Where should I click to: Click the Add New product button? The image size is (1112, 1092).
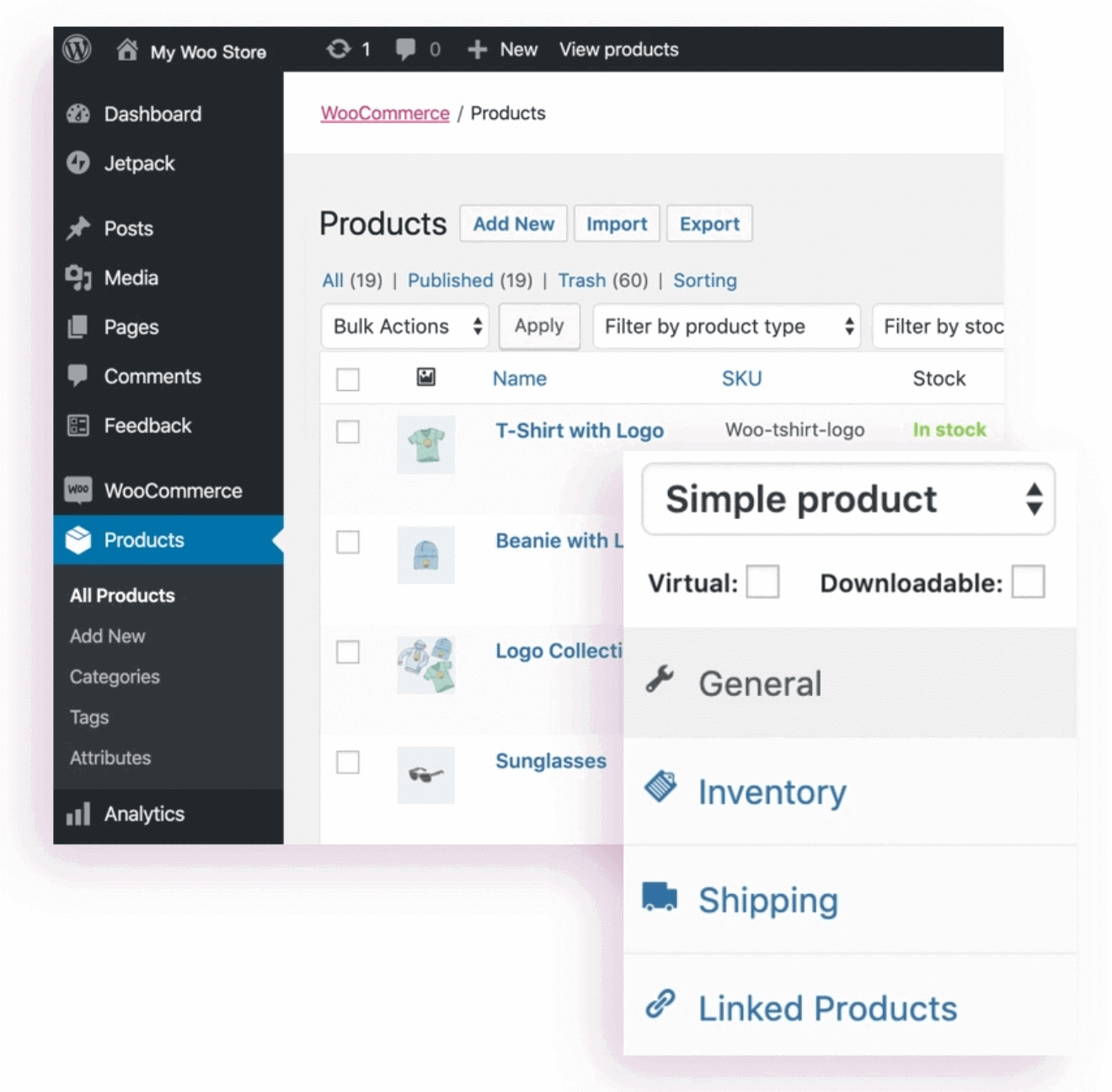(513, 223)
